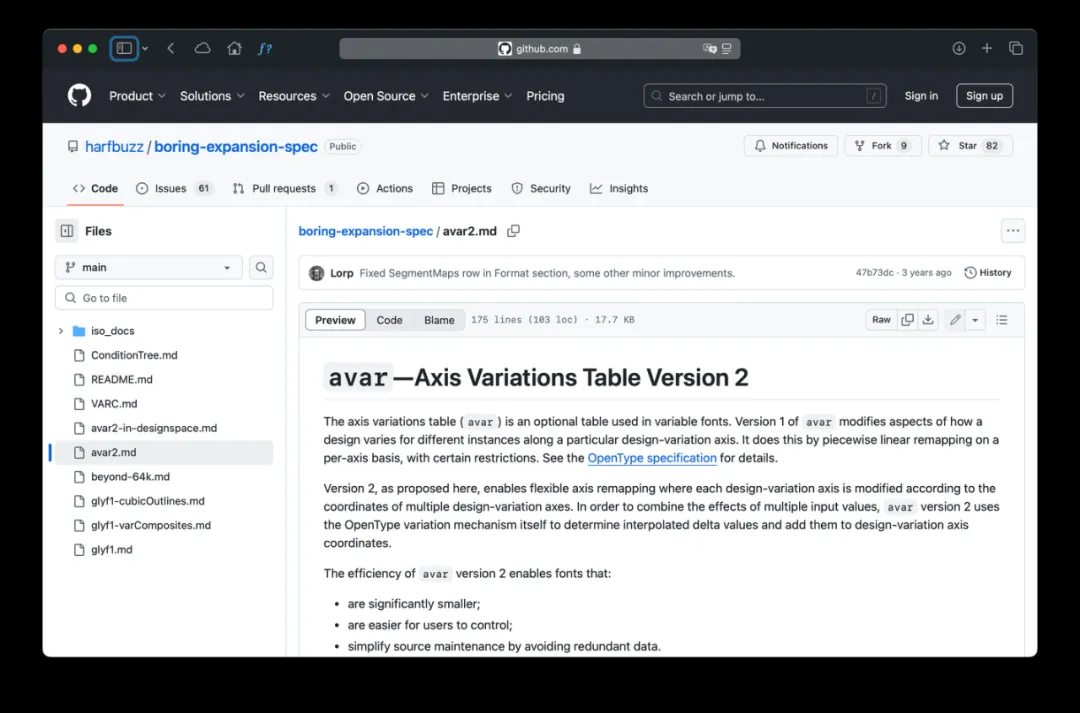Viewport: 1080px width, 713px height.
Task: Open the iCloud tabs cloud icon
Action: [202, 48]
